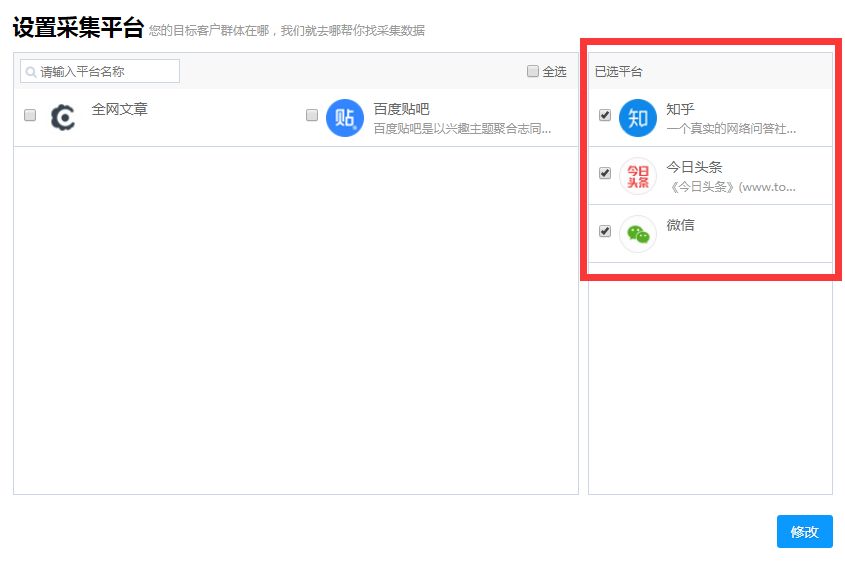Check the 全网文章 checkbox
This screenshot has width=845, height=563.
30,115
